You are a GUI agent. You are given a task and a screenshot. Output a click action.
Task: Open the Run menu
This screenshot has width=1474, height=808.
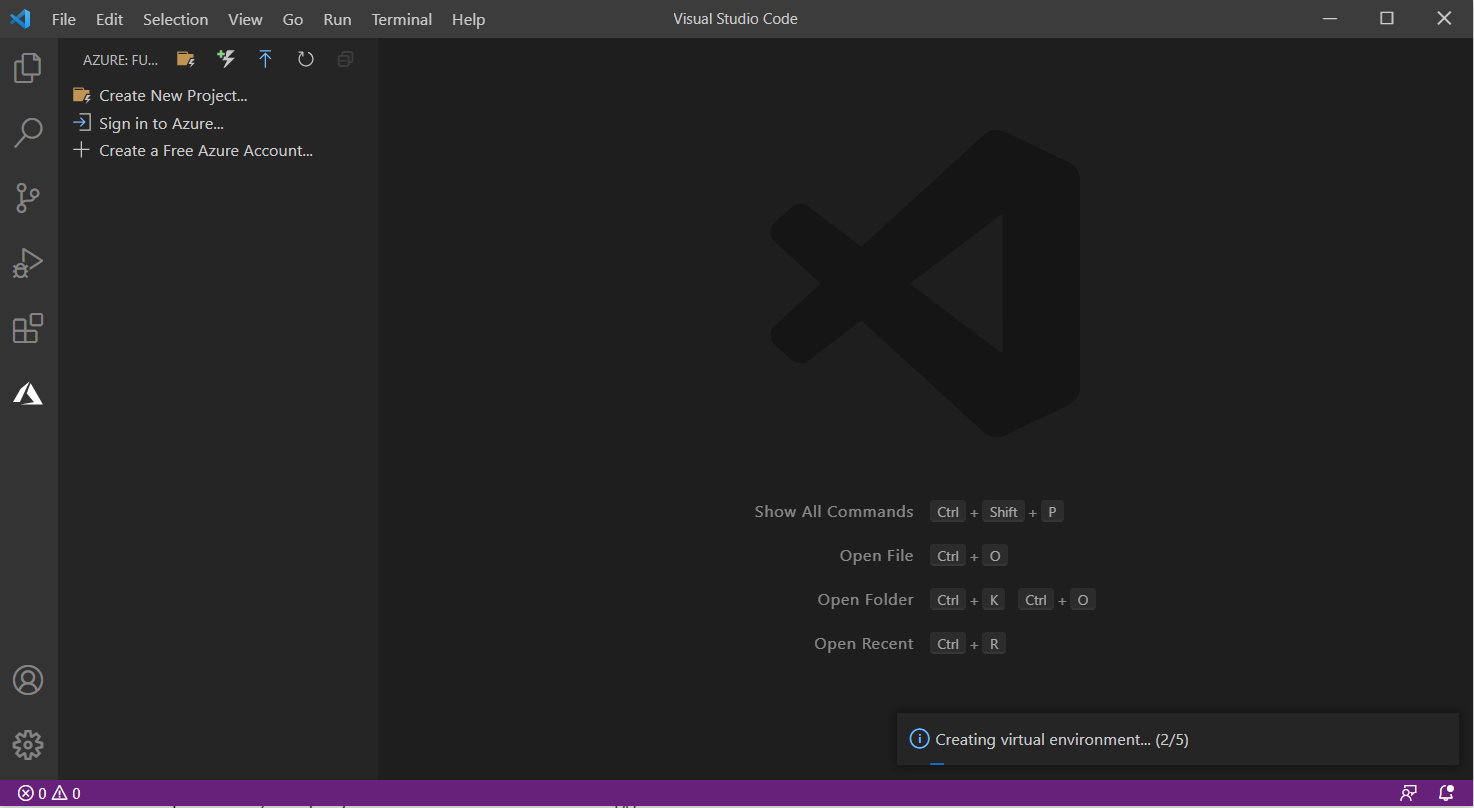[338, 19]
